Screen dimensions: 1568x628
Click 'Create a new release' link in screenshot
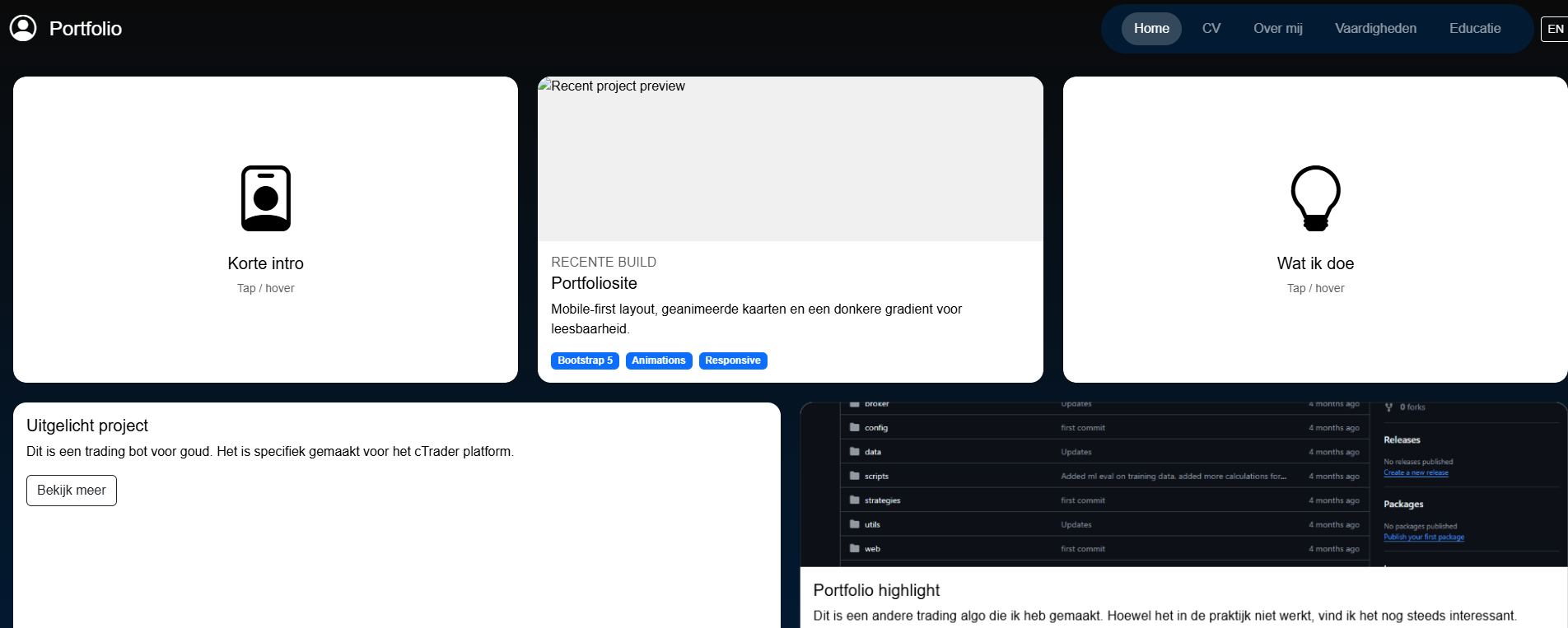coord(1416,472)
